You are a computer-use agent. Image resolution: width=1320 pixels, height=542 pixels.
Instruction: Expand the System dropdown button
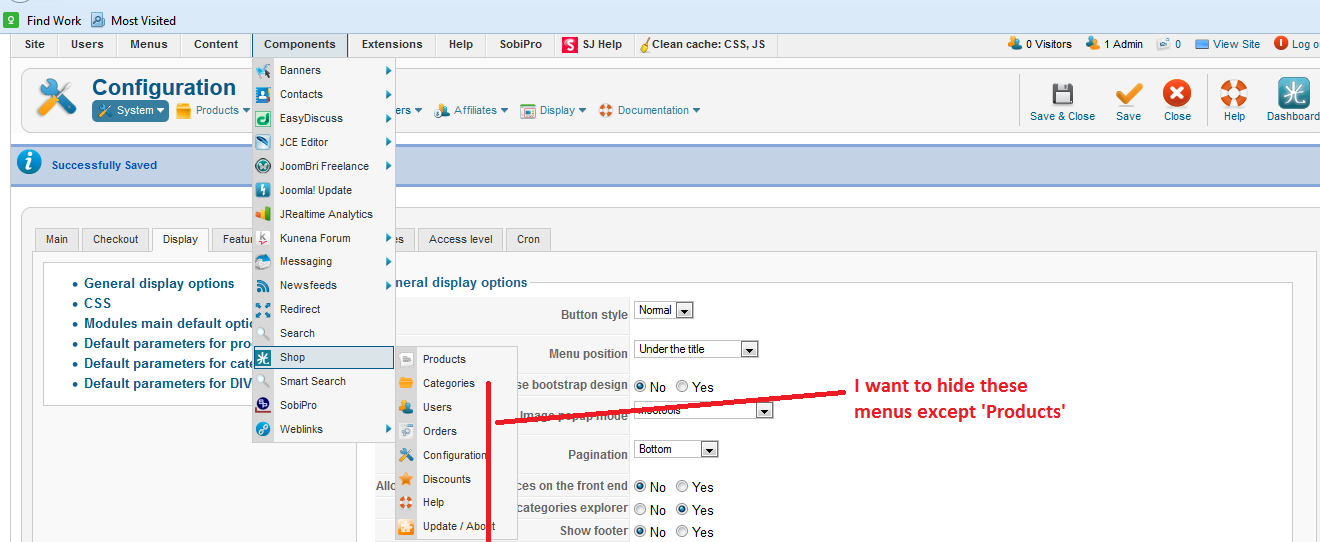(130, 111)
